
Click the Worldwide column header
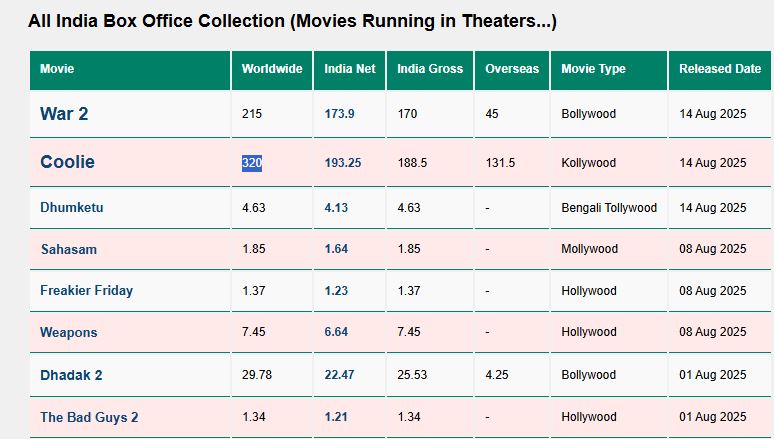[x=272, y=69]
